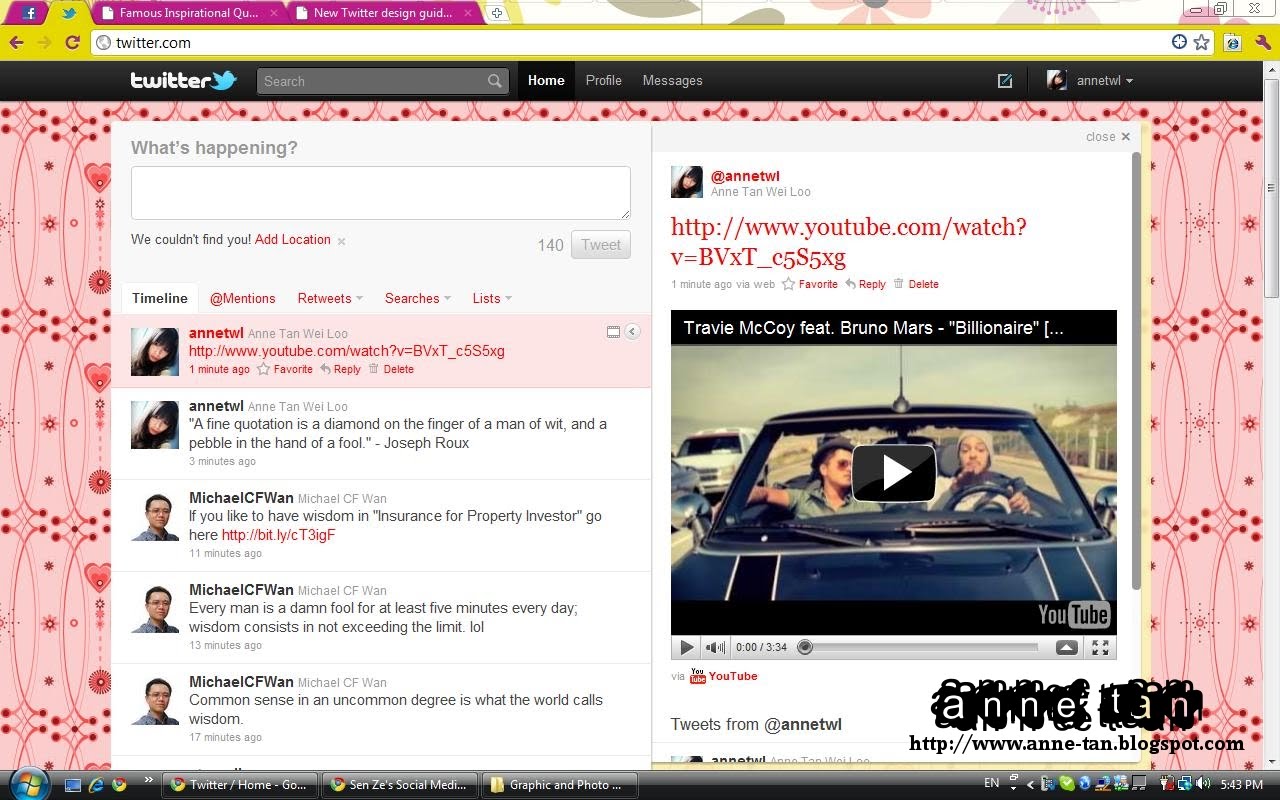Click the browser forward arrow
The height and width of the screenshot is (800, 1280).
(x=44, y=42)
